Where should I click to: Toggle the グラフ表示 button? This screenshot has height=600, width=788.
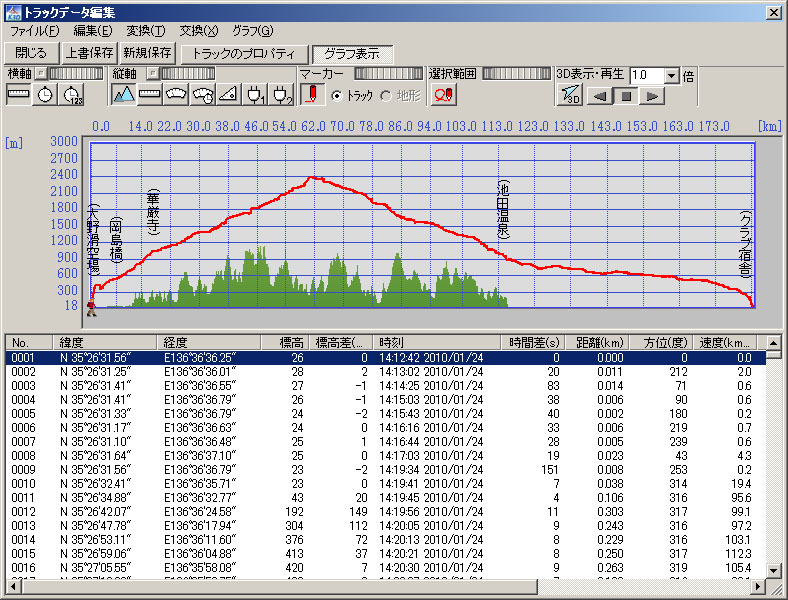[352, 53]
